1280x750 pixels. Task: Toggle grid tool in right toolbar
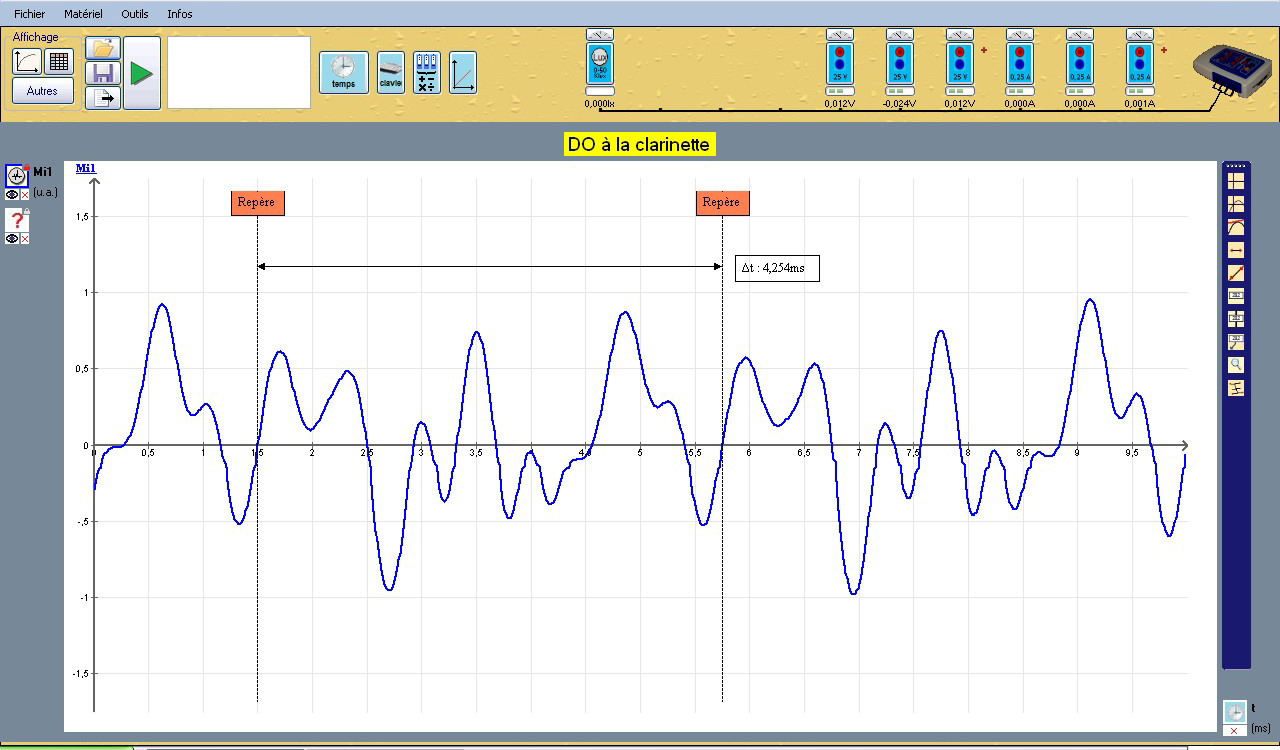(x=1236, y=181)
